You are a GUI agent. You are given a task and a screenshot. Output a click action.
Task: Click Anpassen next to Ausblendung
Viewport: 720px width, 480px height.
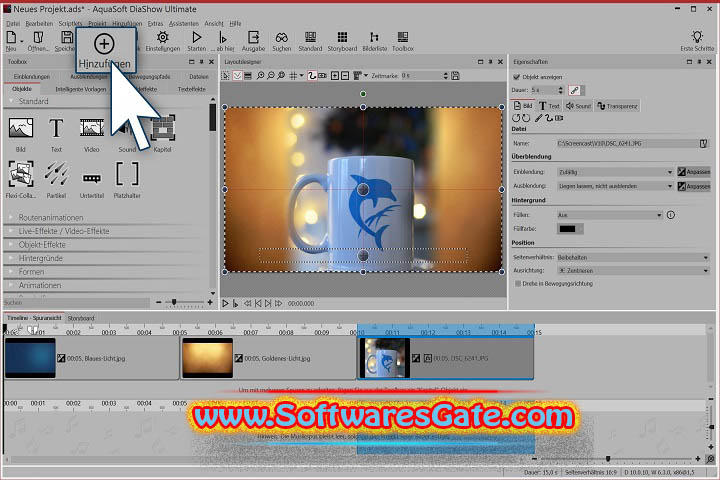tap(694, 186)
